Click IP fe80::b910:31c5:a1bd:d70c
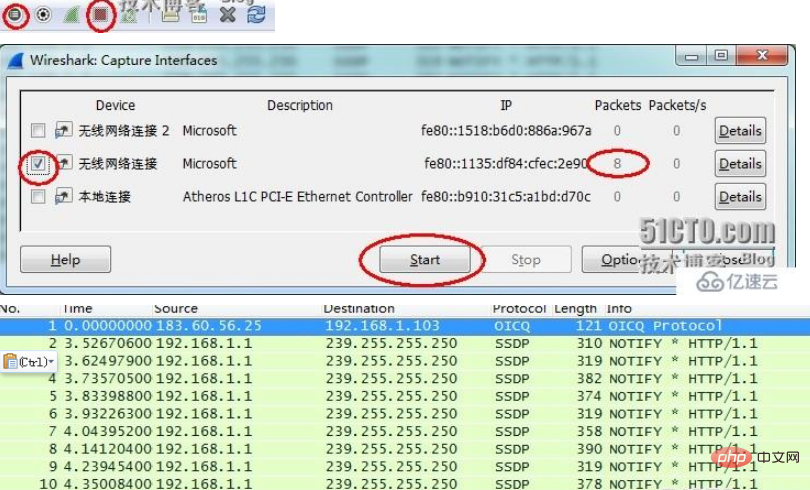 coord(506,197)
